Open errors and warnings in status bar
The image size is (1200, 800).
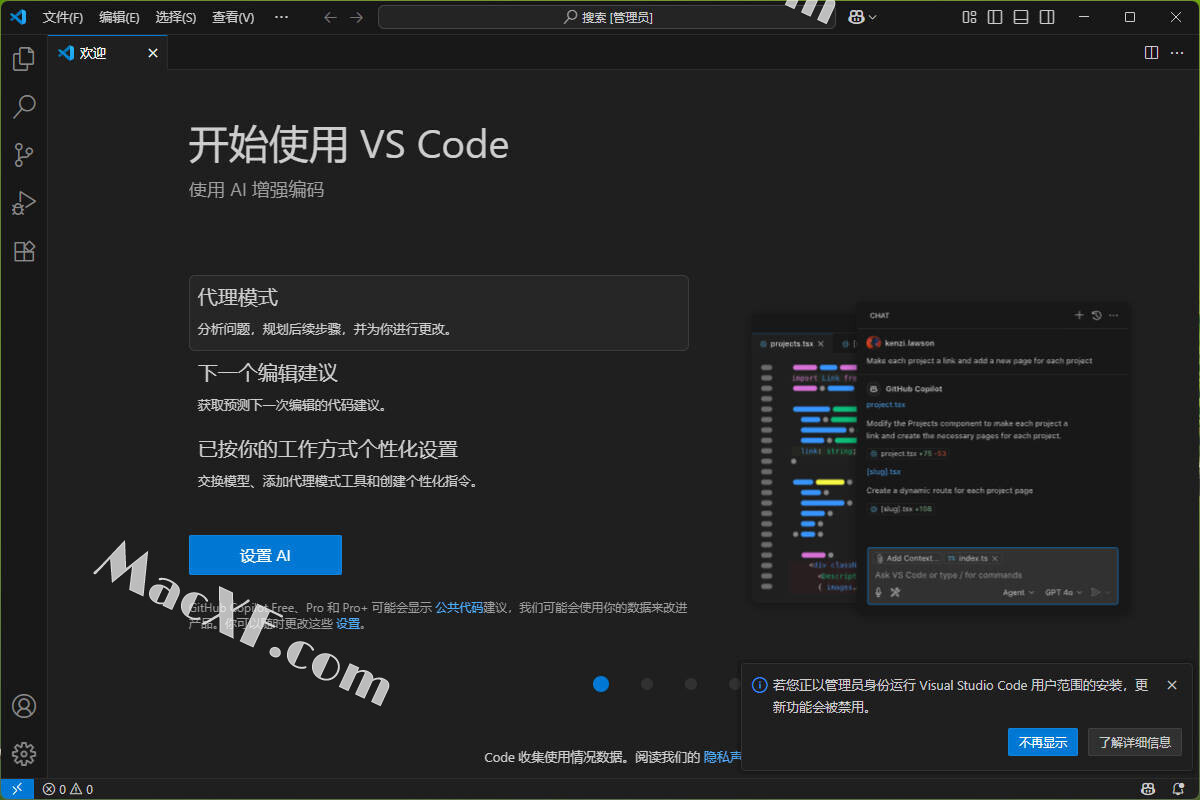tap(67, 789)
